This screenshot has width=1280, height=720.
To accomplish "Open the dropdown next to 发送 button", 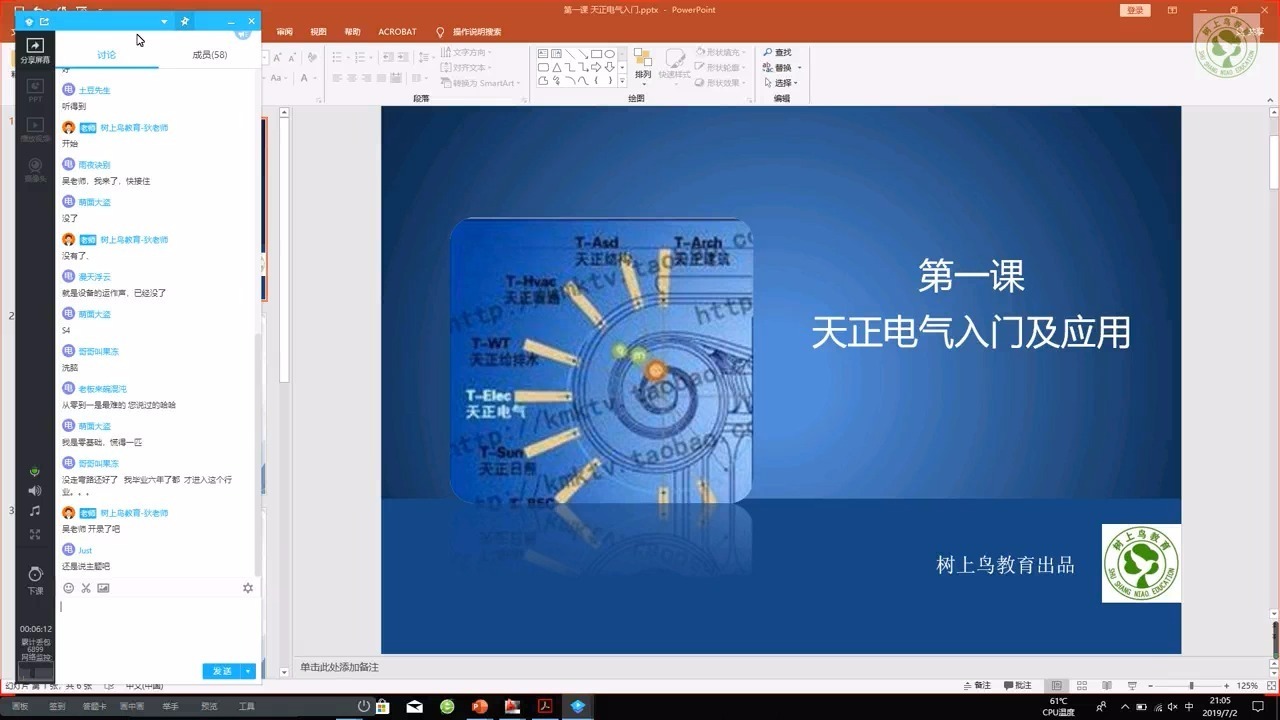I will click(249, 671).
